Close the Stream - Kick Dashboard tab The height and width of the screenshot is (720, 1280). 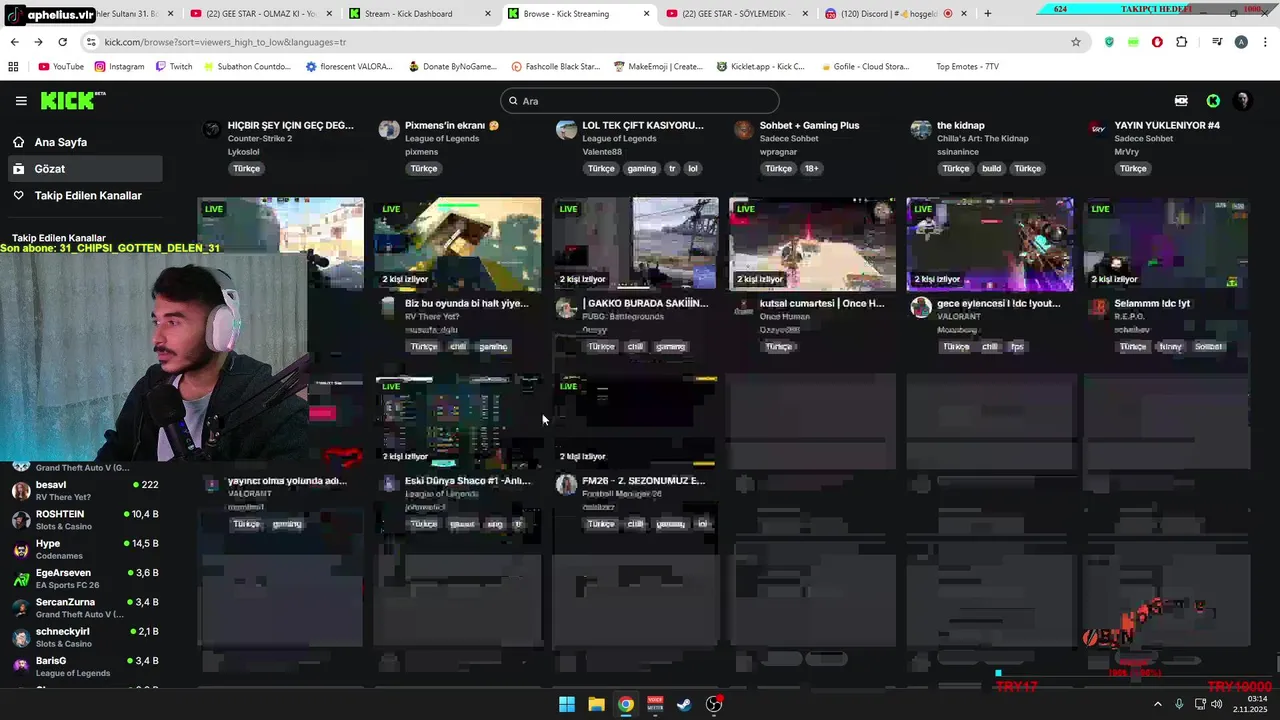[488, 14]
